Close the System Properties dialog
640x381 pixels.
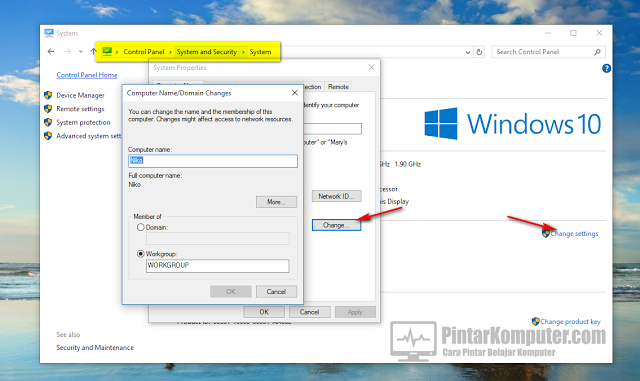[x=371, y=67]
